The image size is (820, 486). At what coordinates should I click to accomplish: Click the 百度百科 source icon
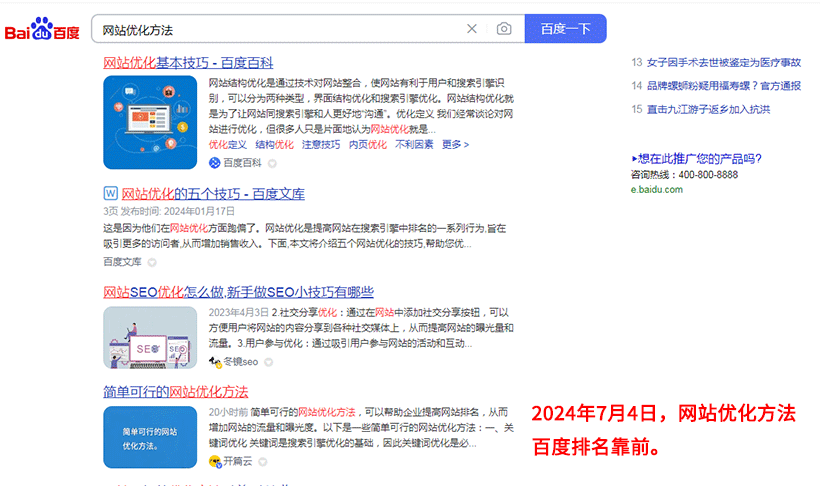214,162
